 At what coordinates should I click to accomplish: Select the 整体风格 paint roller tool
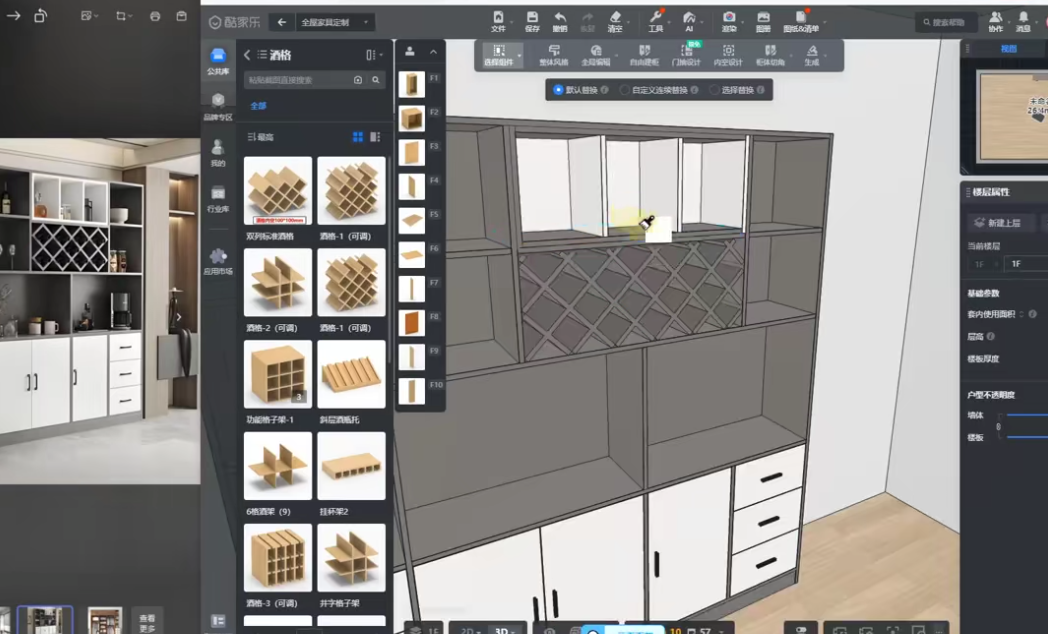tap(553, 51)
